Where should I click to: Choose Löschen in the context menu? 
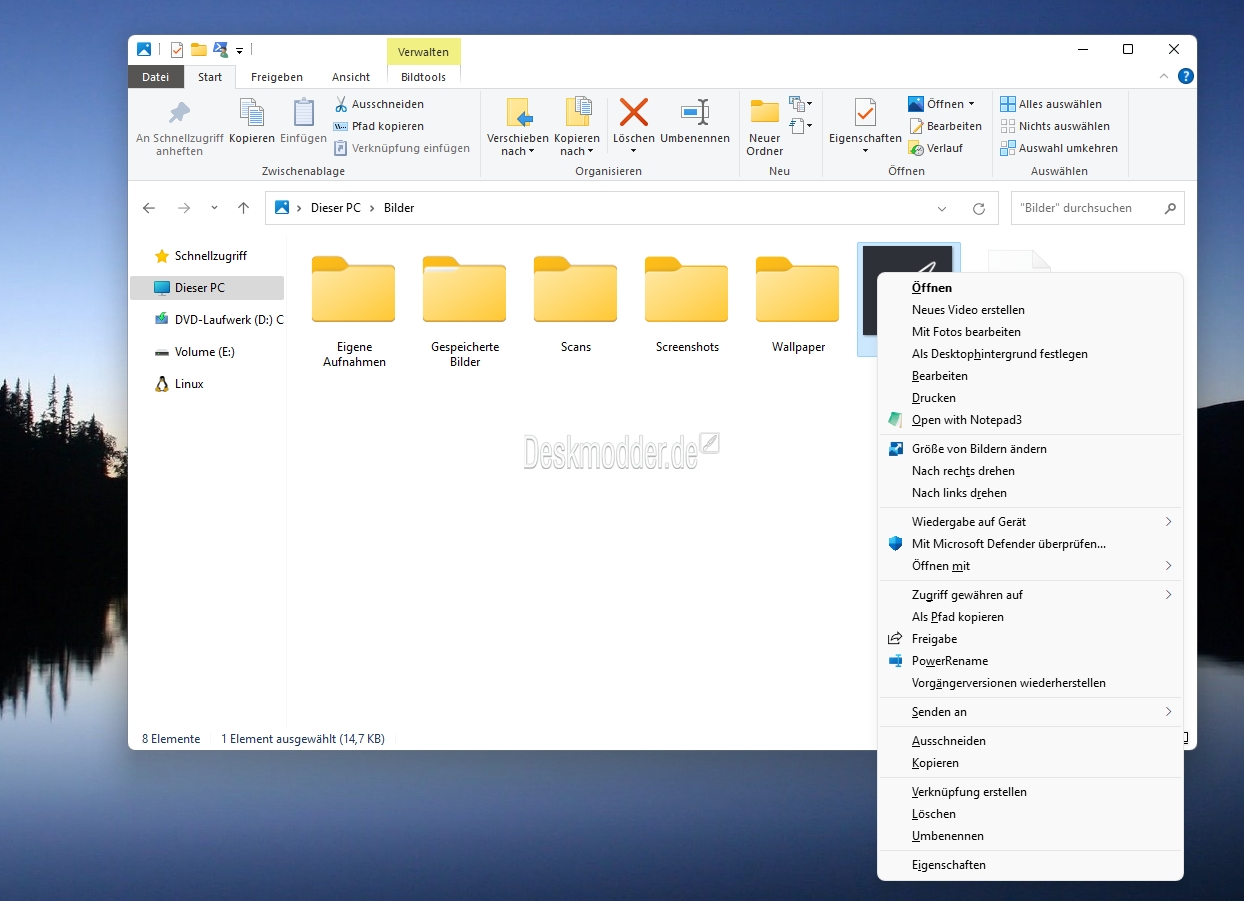(x=1030, y=814)
